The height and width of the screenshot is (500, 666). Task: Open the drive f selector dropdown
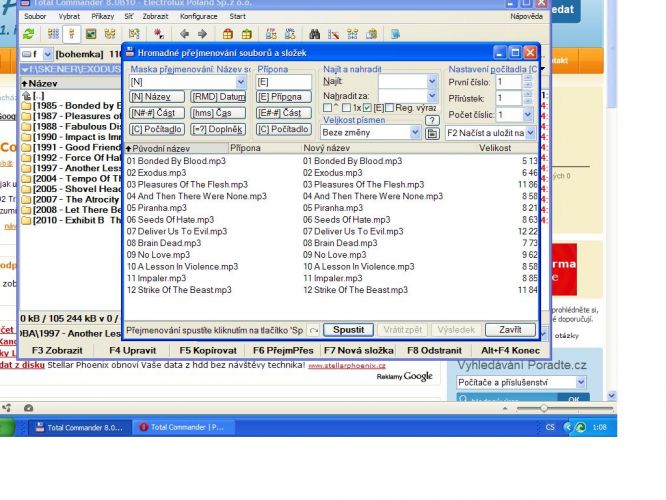(48, 54)
